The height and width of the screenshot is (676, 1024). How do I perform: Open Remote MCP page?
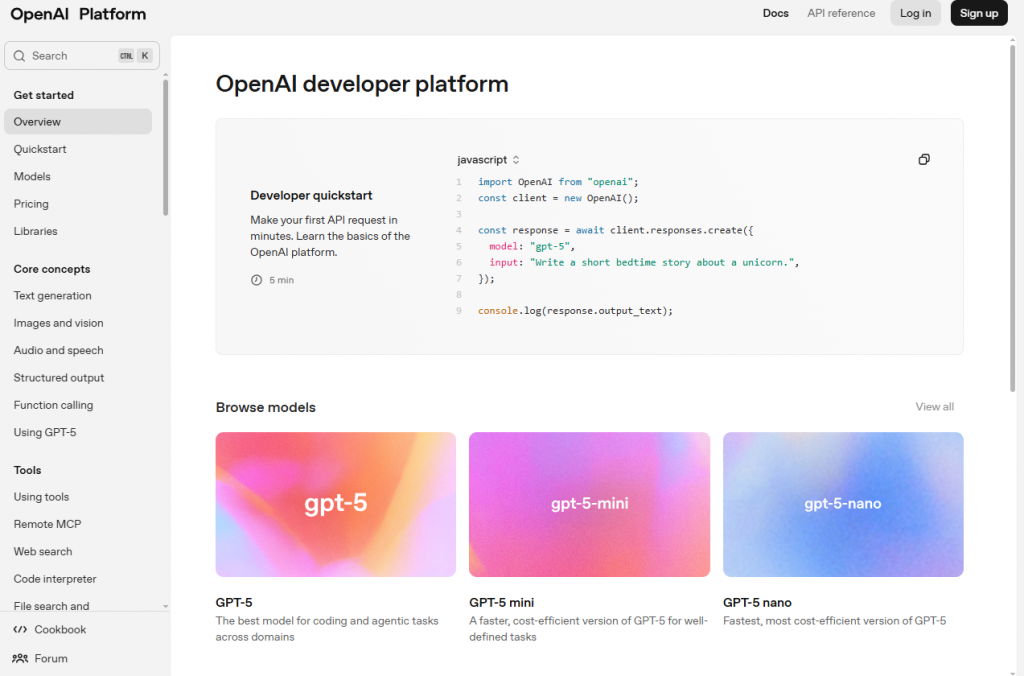click(47, 524)
